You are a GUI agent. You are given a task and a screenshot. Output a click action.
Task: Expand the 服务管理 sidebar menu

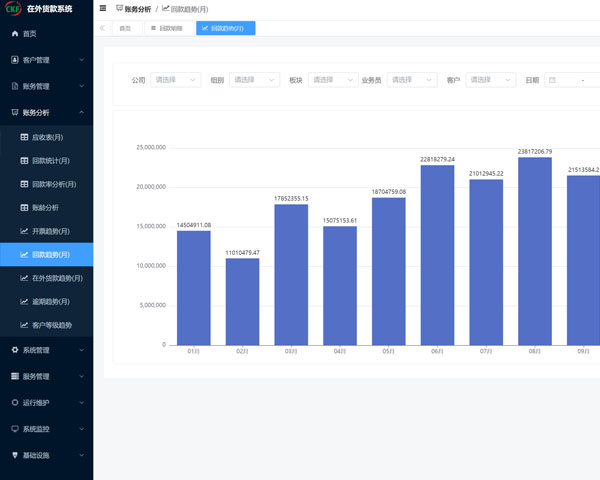click(46, 377)
